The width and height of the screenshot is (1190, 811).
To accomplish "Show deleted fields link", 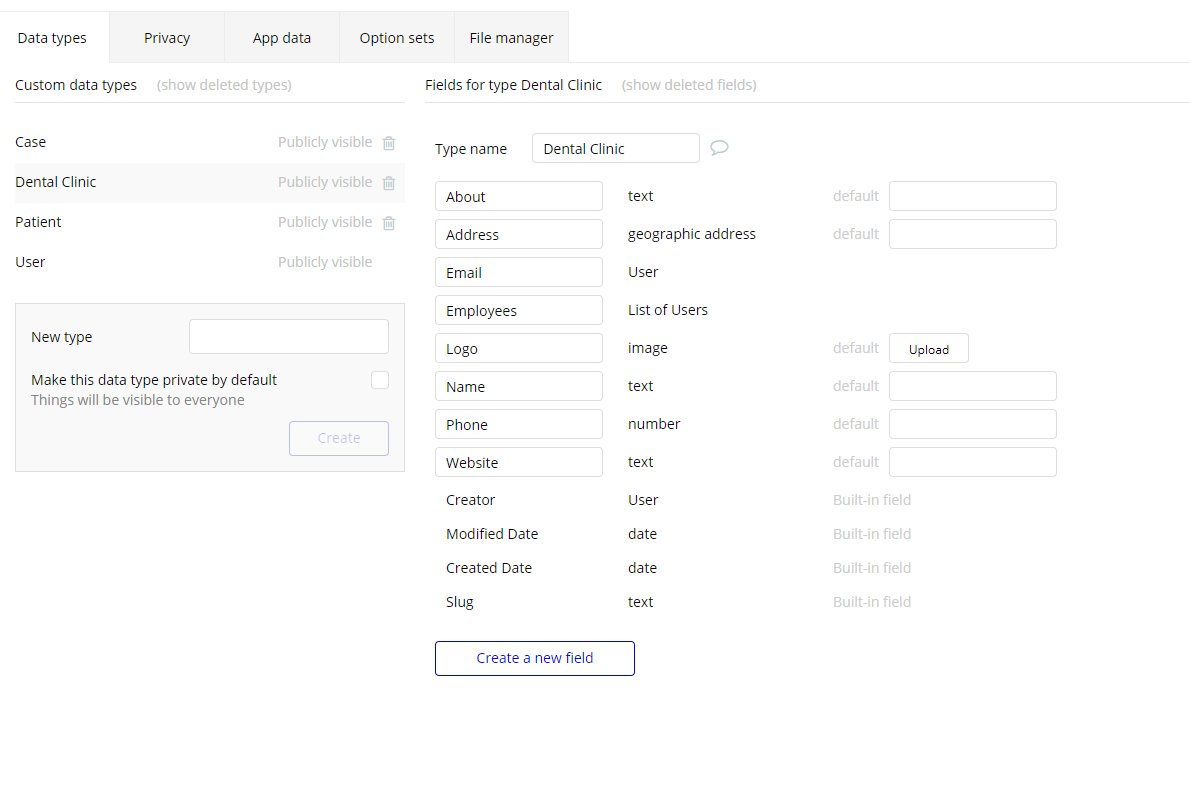I will tap(689, 85).
